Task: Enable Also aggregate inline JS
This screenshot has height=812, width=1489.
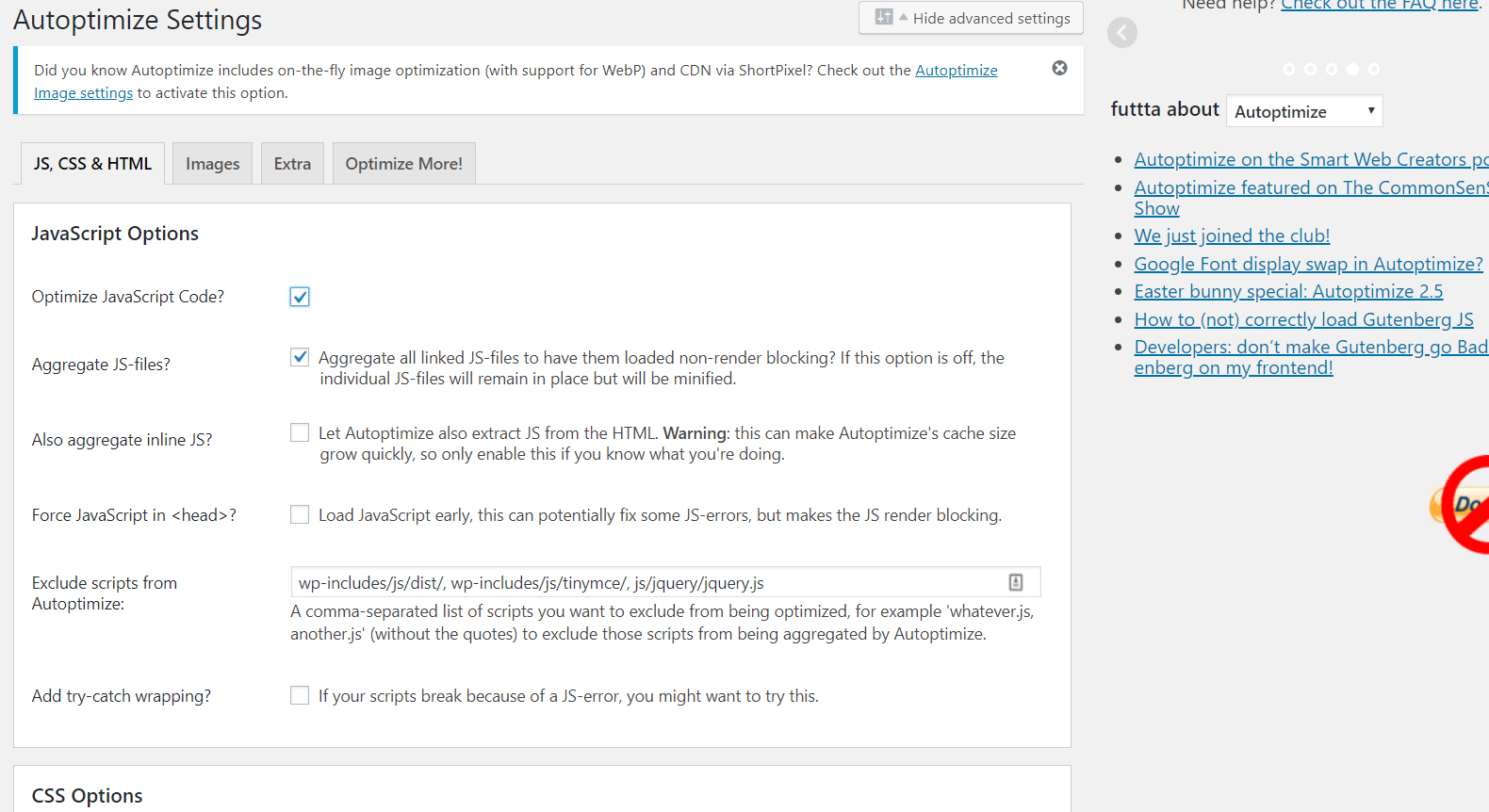Action: [x=300, y=432]
